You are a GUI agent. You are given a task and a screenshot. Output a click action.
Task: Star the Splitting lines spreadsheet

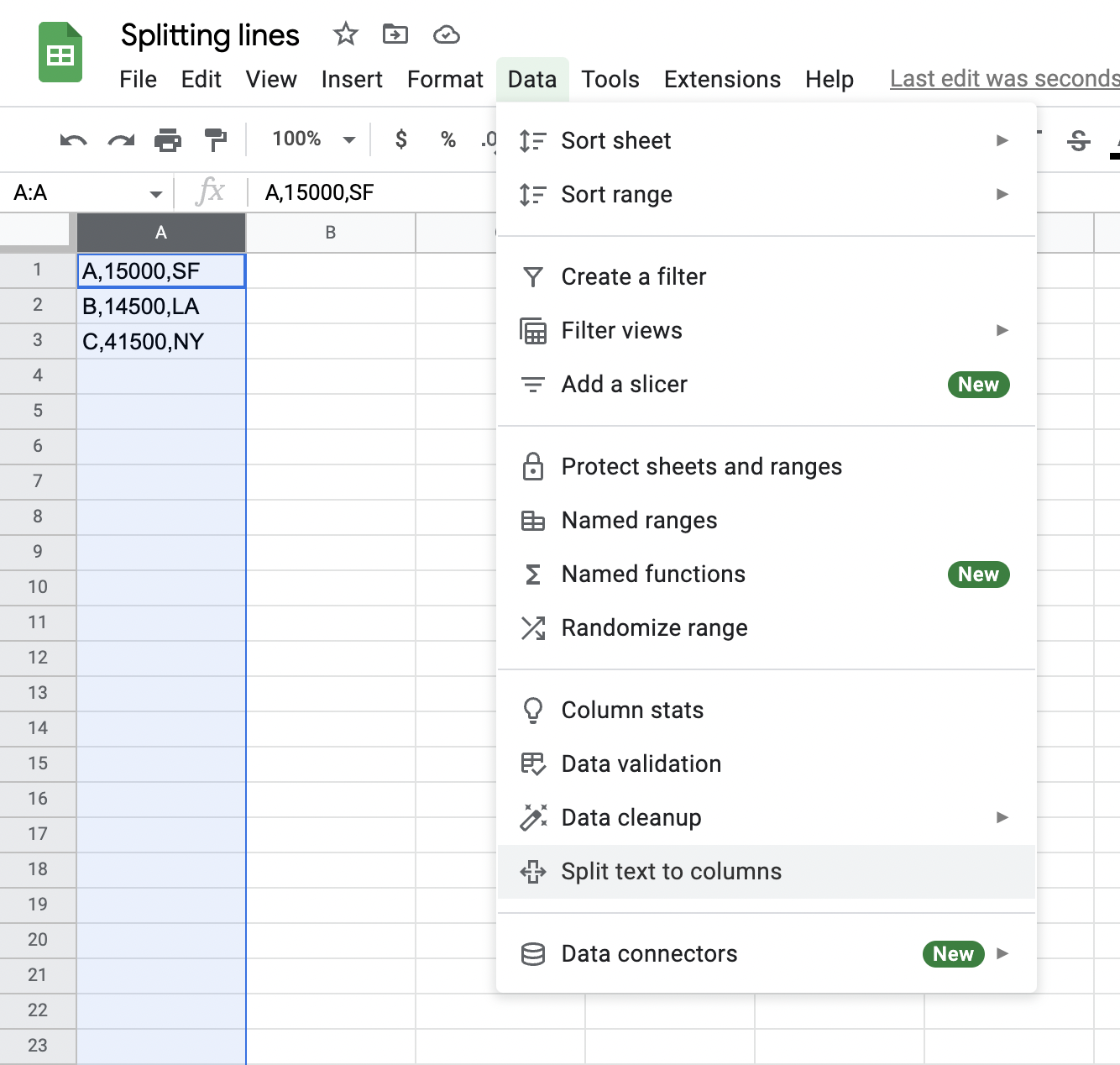tap(344, 34)
